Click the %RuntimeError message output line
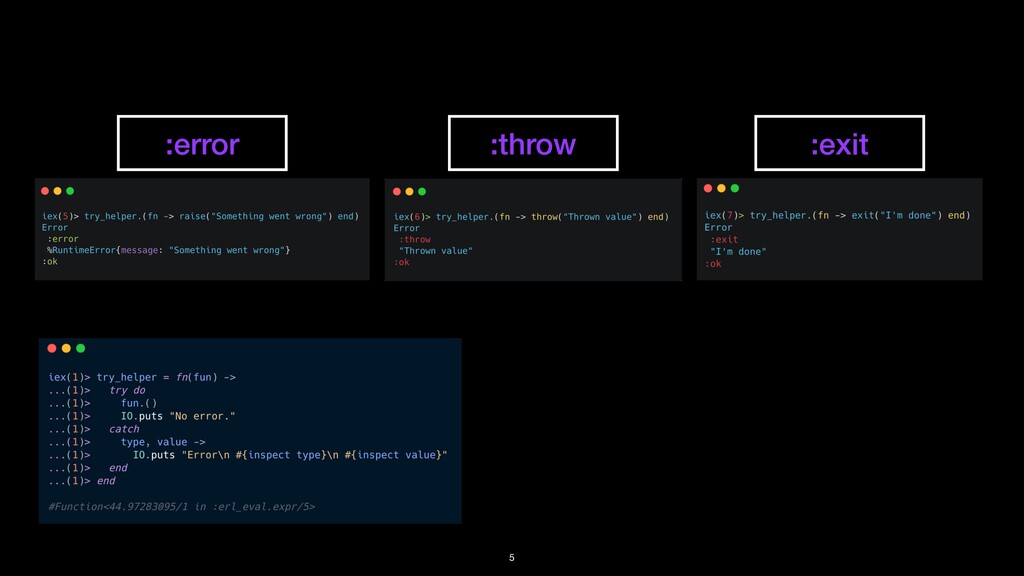This screenshot has width=1024, height=576. [168, 250]
